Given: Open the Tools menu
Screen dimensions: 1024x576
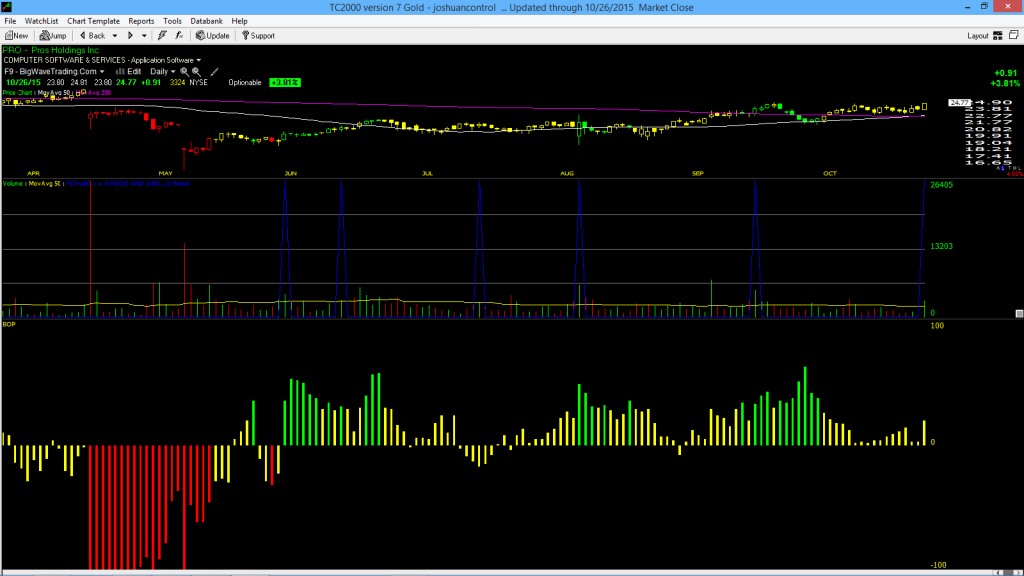Looking at the screenshot, I should pos(172,21).
